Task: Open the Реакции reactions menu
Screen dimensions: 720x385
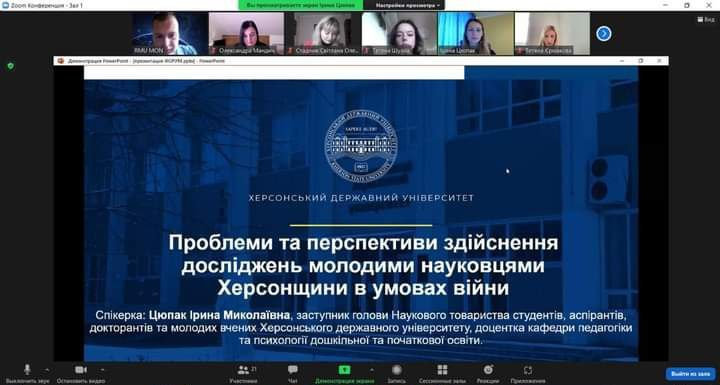Action: [x=488, y=373]
